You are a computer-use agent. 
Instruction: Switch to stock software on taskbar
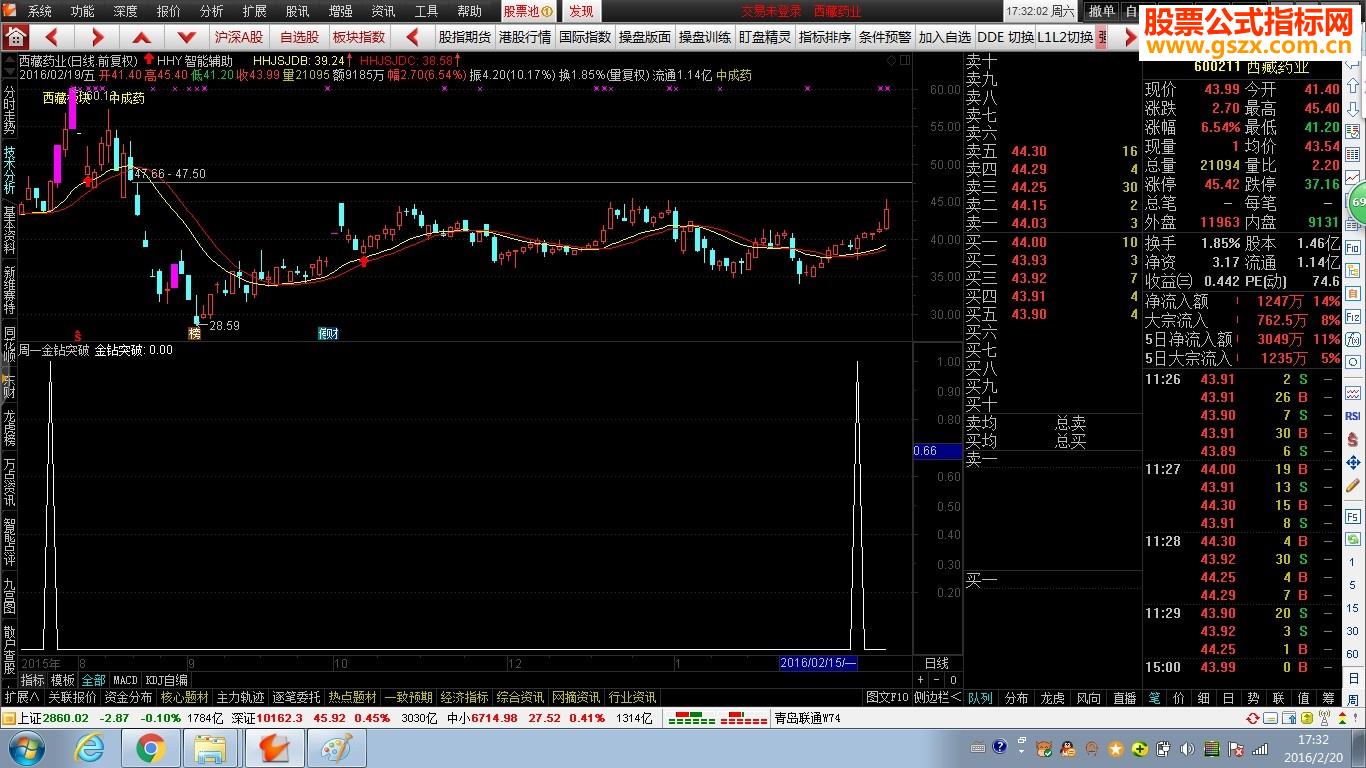click(x=274, y=747)
